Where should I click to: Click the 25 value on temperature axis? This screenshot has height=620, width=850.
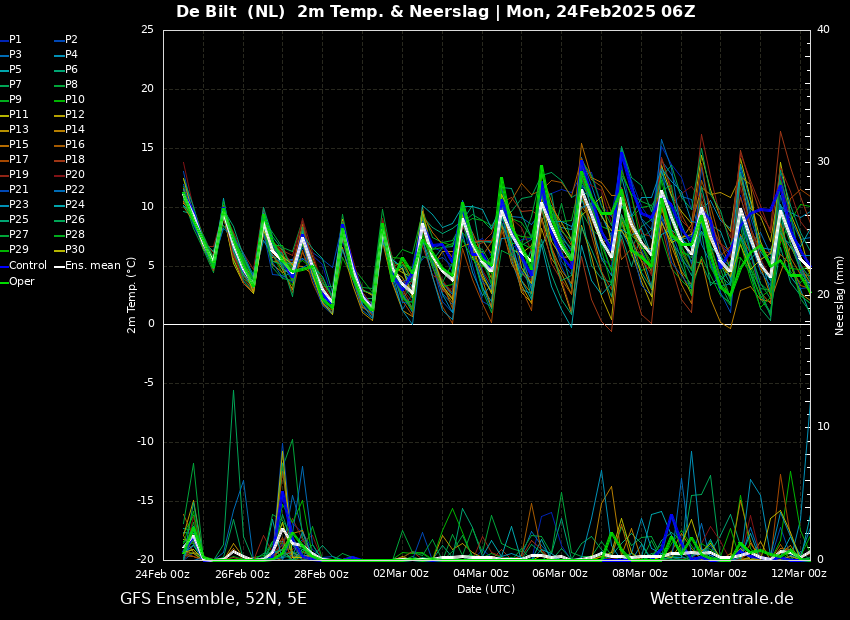click(147, 30)
